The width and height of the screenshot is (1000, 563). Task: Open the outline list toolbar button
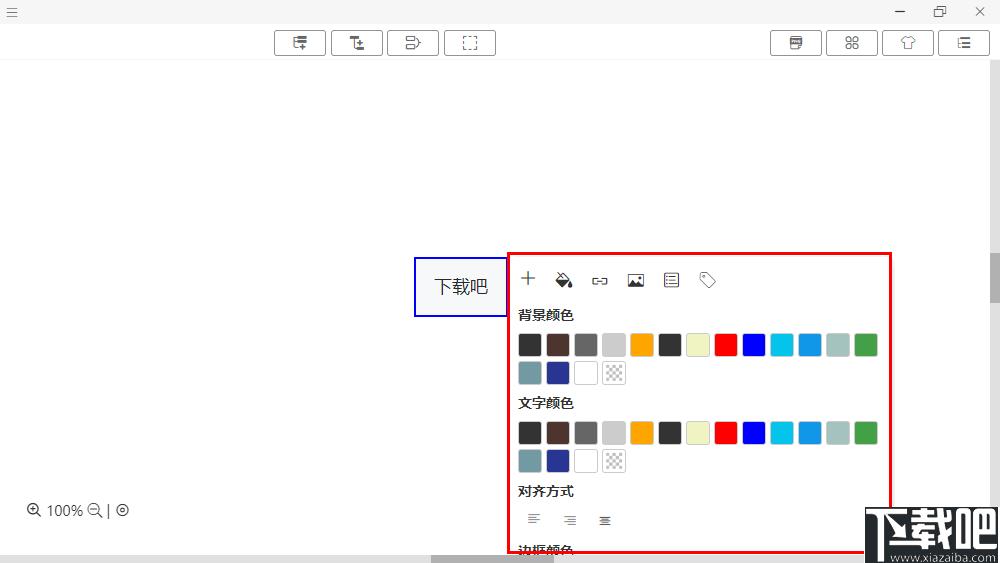pyautogui.click(x=964, y=43)
